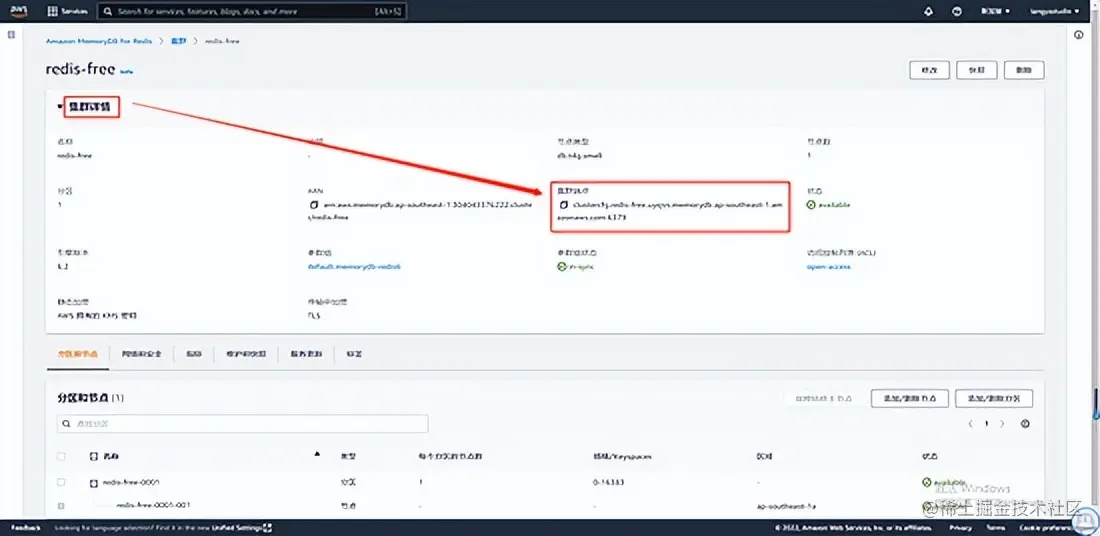Sort the table by name column arrow
The height and width of the screenshot is (536, 1100).
(317, 455)
